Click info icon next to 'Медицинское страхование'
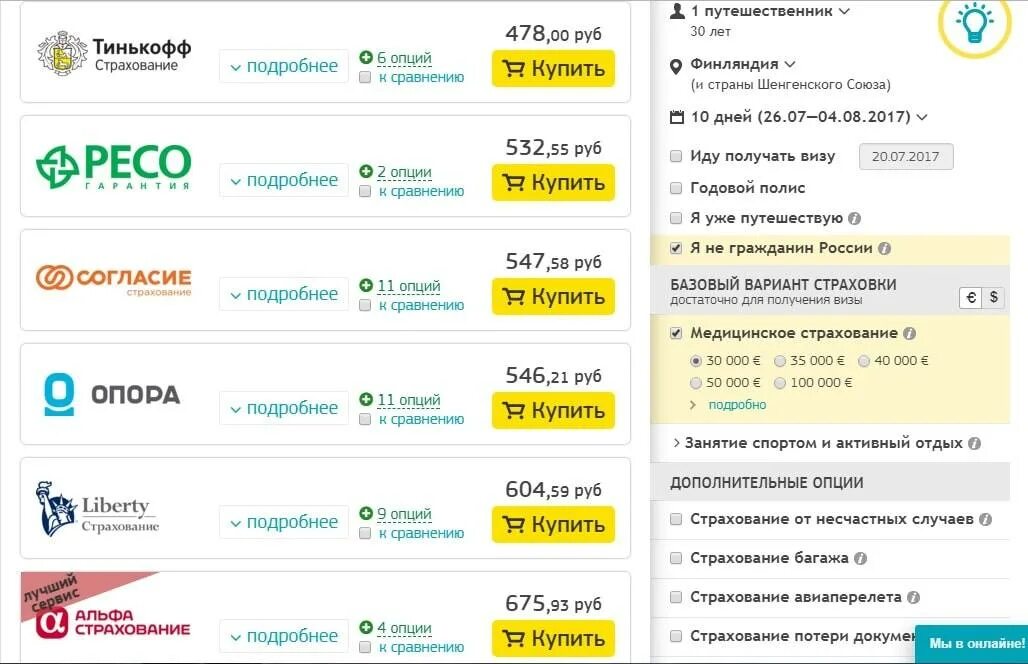1028x664 pixels. click(x=909, y=334)
